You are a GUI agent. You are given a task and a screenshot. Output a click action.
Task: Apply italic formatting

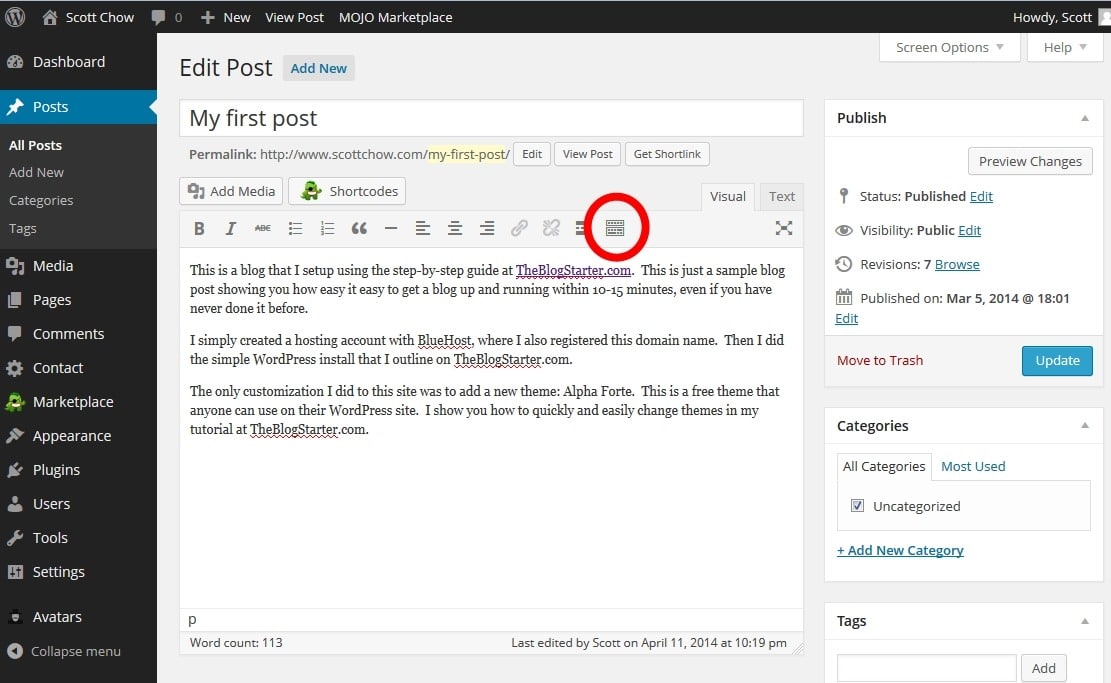point(231,228)
